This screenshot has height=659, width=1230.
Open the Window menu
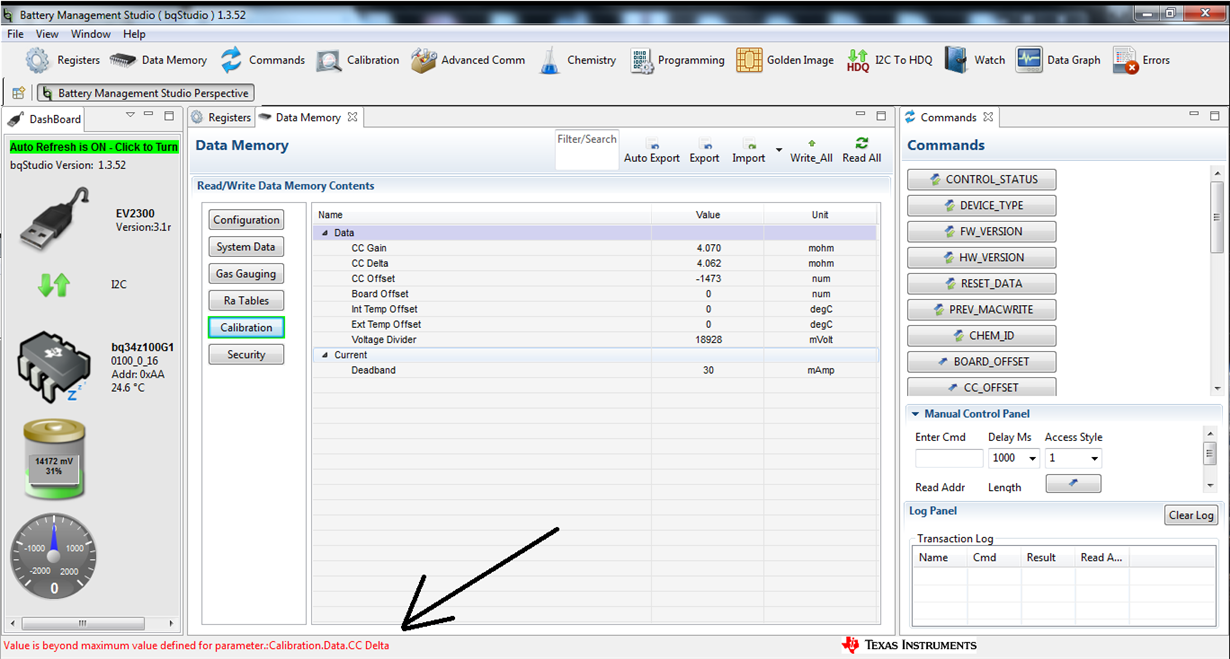tap(90, 34)
